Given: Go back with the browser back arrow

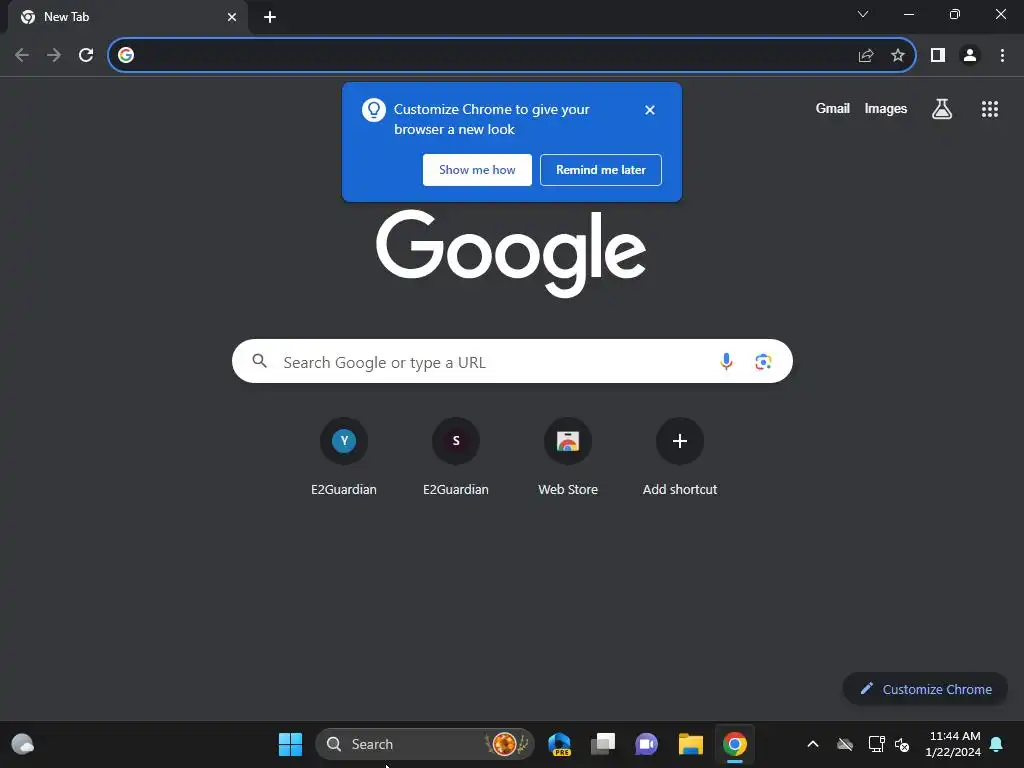Looking at the screenshot, I should [x=22, y=56].
